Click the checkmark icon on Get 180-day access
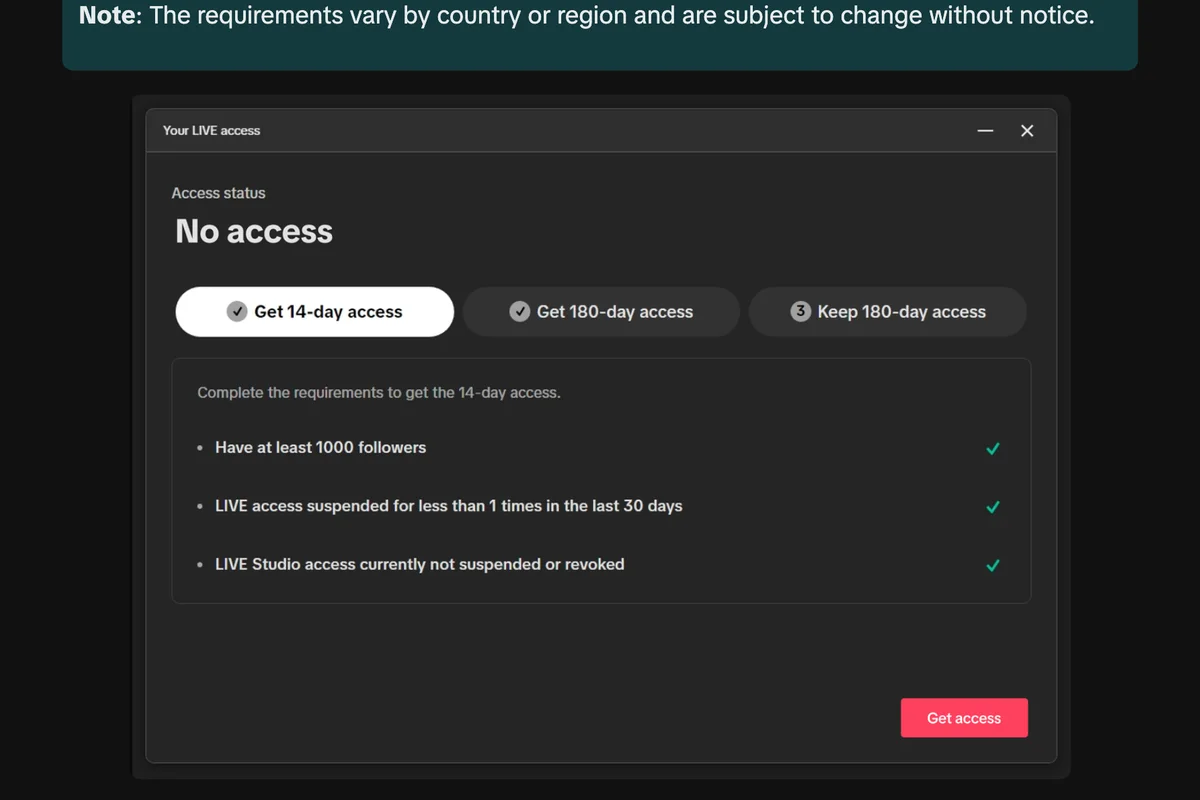The image size is (1200, 800). click(519, 312)
